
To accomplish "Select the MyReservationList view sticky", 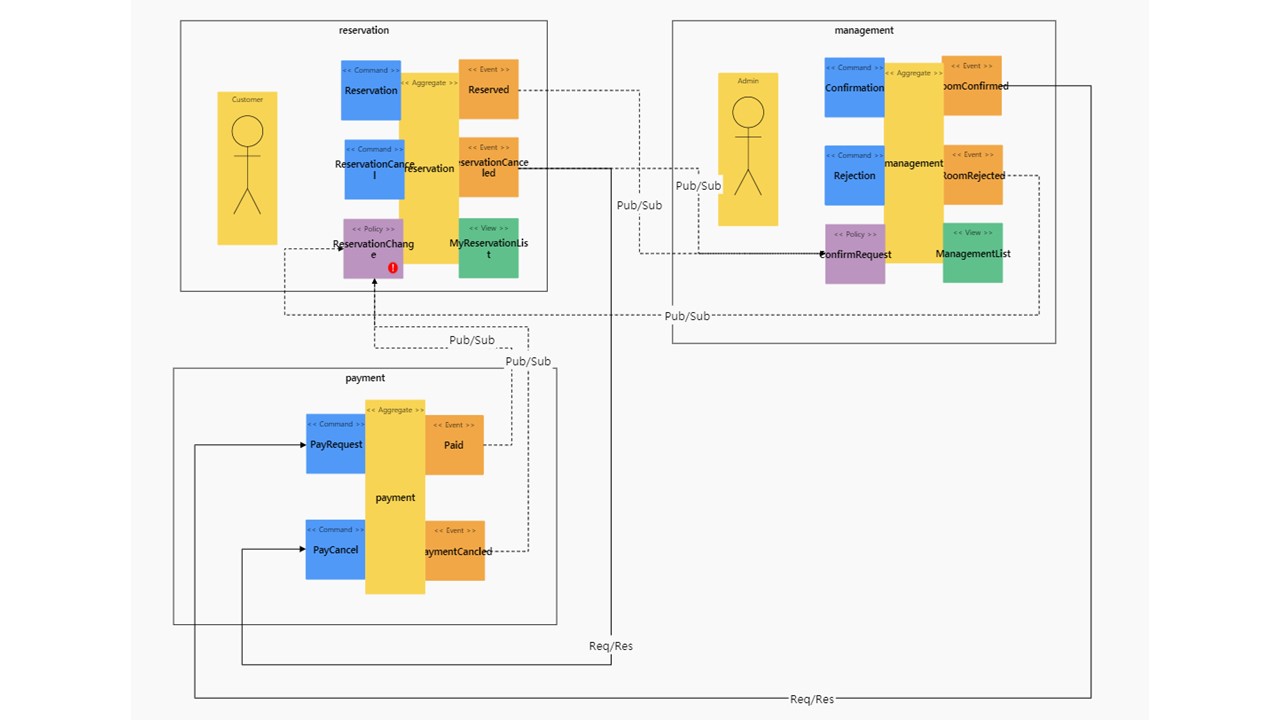I will click(488, 248).
